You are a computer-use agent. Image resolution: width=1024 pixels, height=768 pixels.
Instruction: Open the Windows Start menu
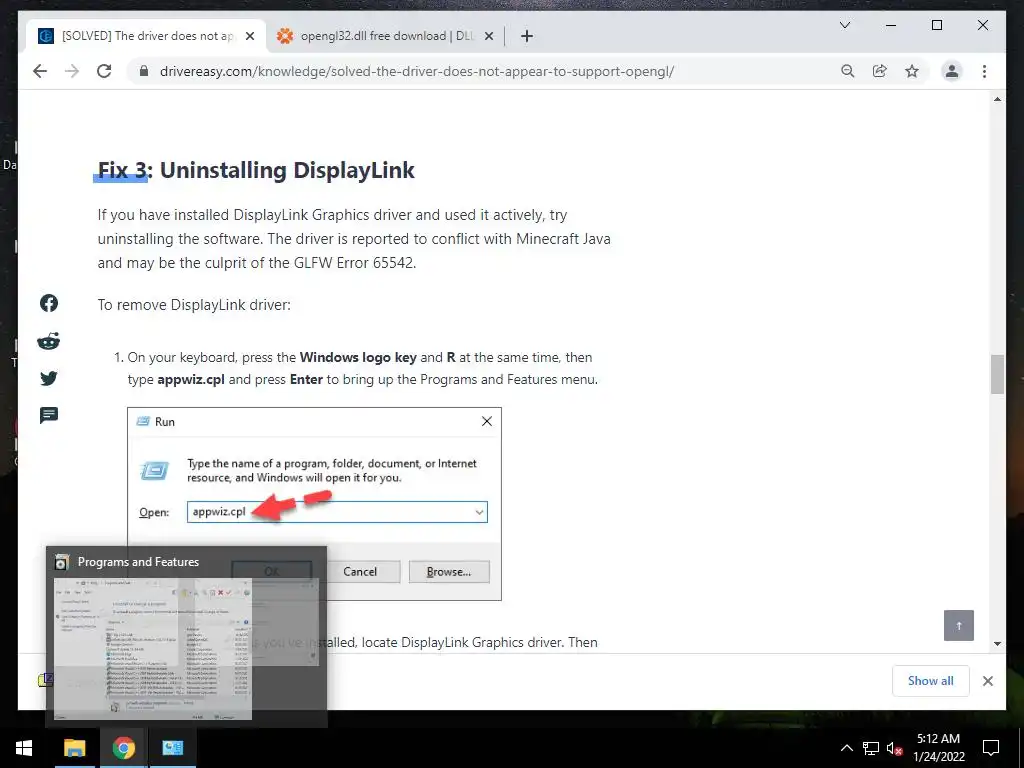point(24,748)
